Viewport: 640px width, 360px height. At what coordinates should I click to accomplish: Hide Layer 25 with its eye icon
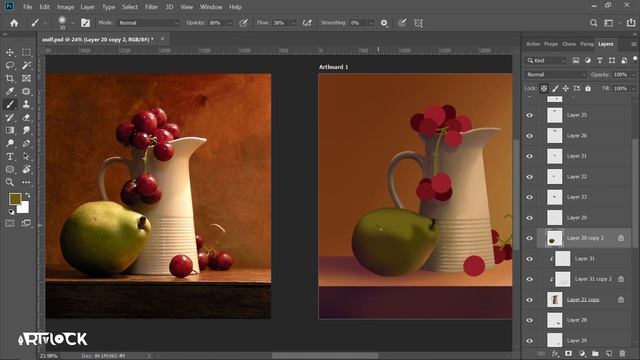(x=529, y=115)
